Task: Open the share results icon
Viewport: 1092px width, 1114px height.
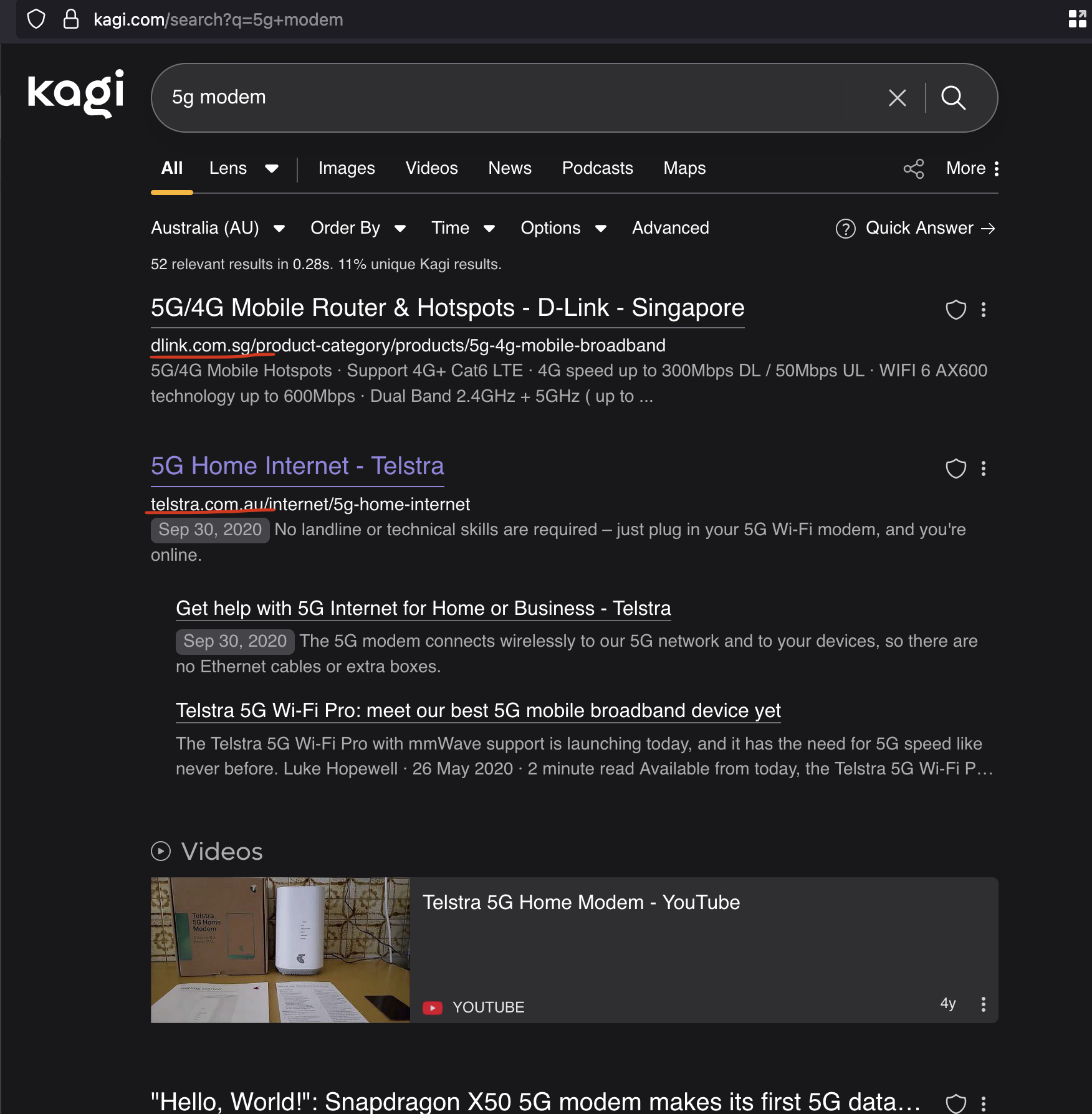Action: coord(914,168)
